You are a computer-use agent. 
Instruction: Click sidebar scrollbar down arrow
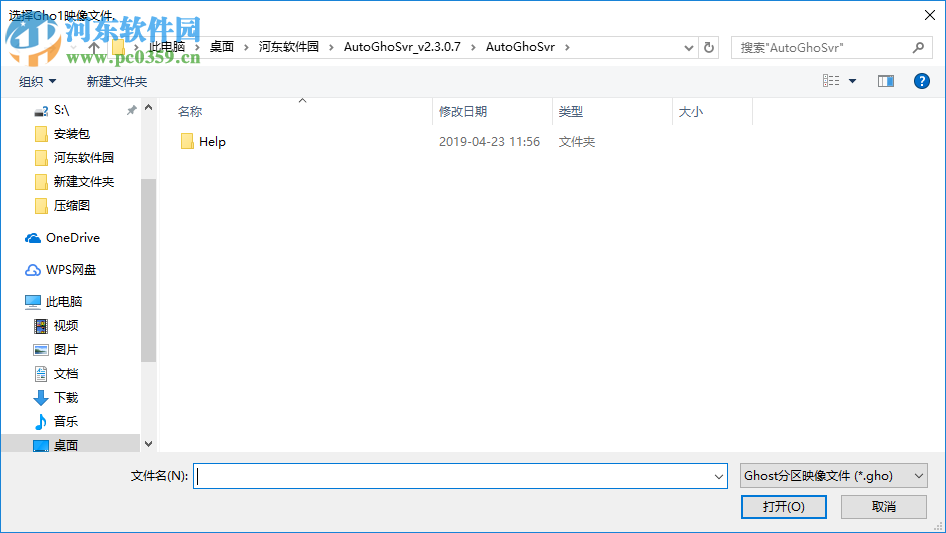click(148, 444)
